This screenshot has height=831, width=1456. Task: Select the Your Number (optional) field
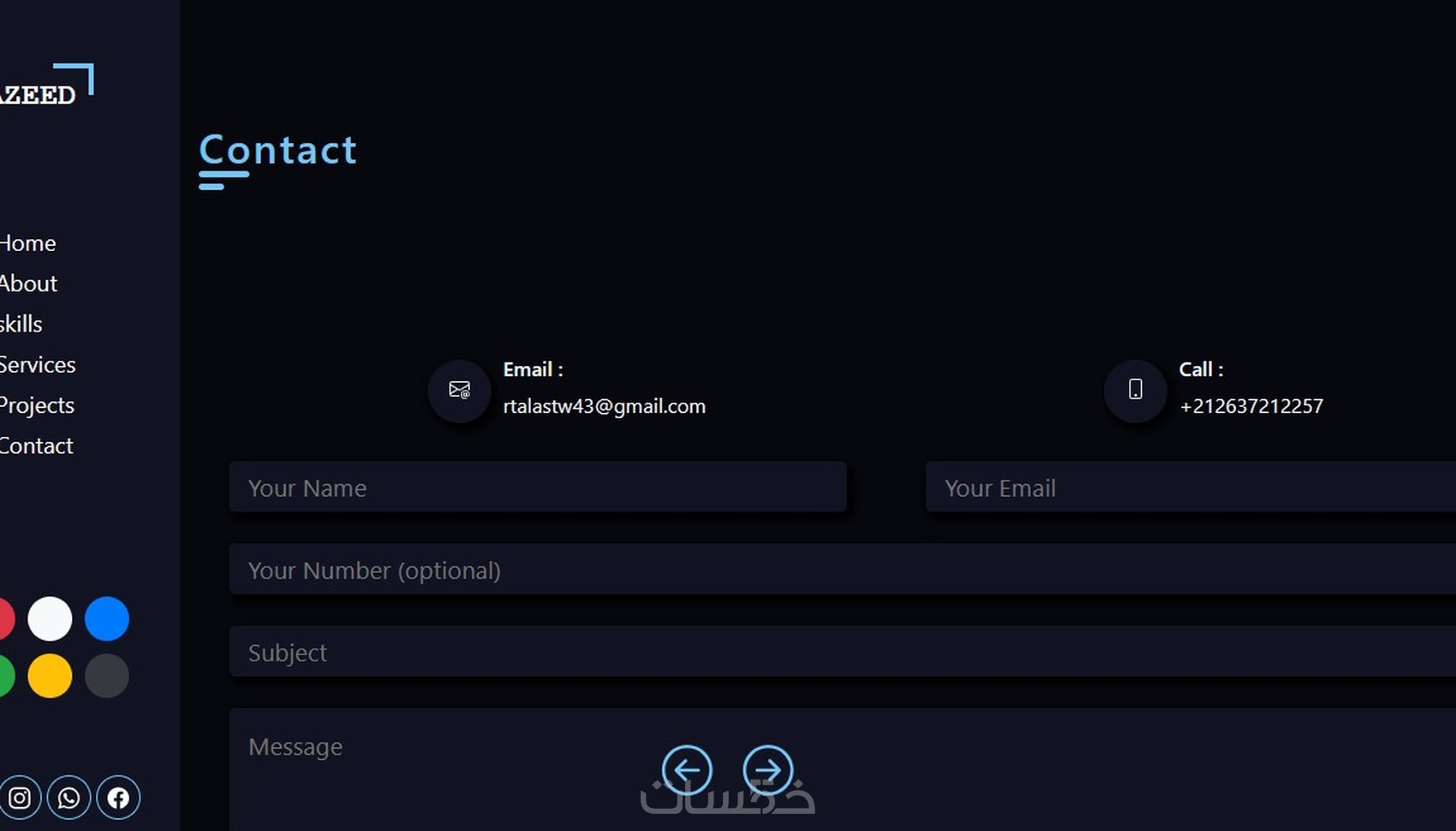point(843,570)
